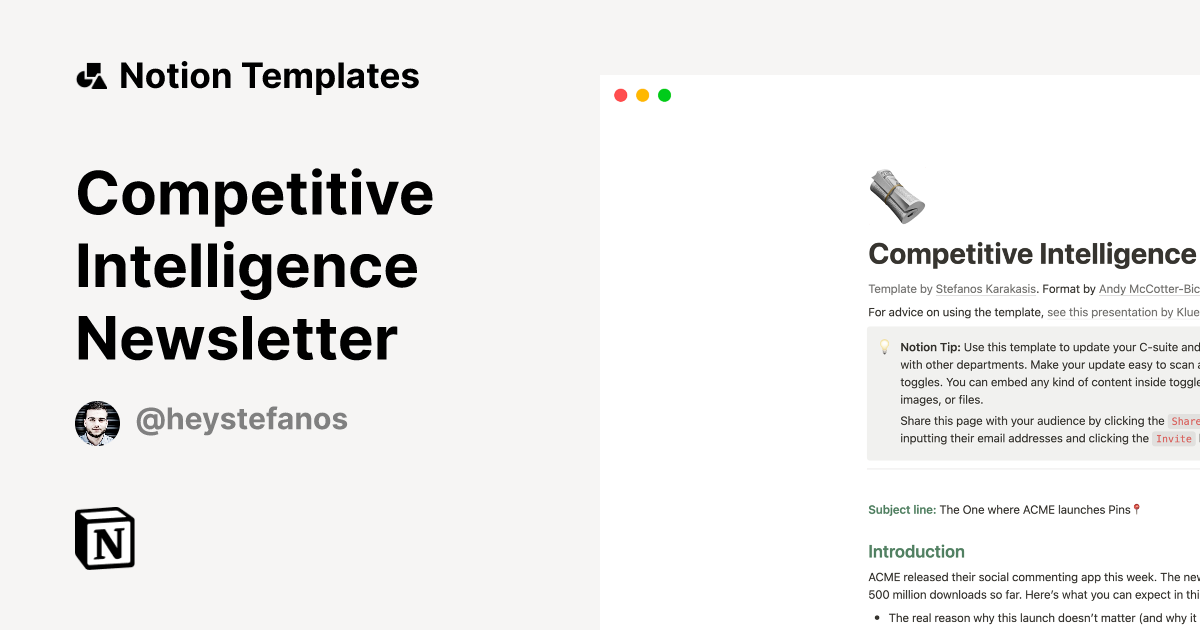Click the yellow traffic light window control
Viewport: 1200px width, 630px height.
642,94
